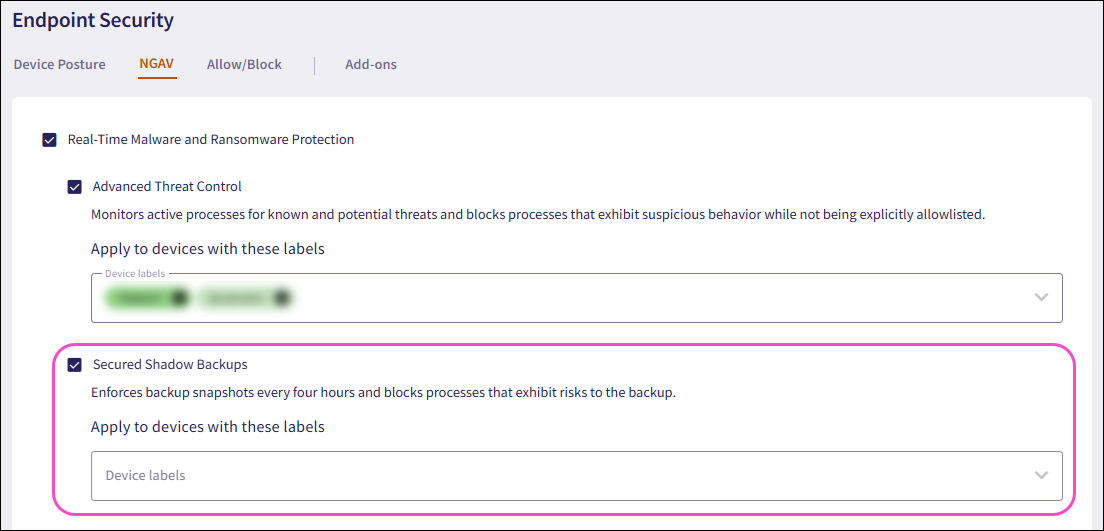
Task: Uncheck Real-Time Malware and Ransomware Protection
Action: [50, 140]
